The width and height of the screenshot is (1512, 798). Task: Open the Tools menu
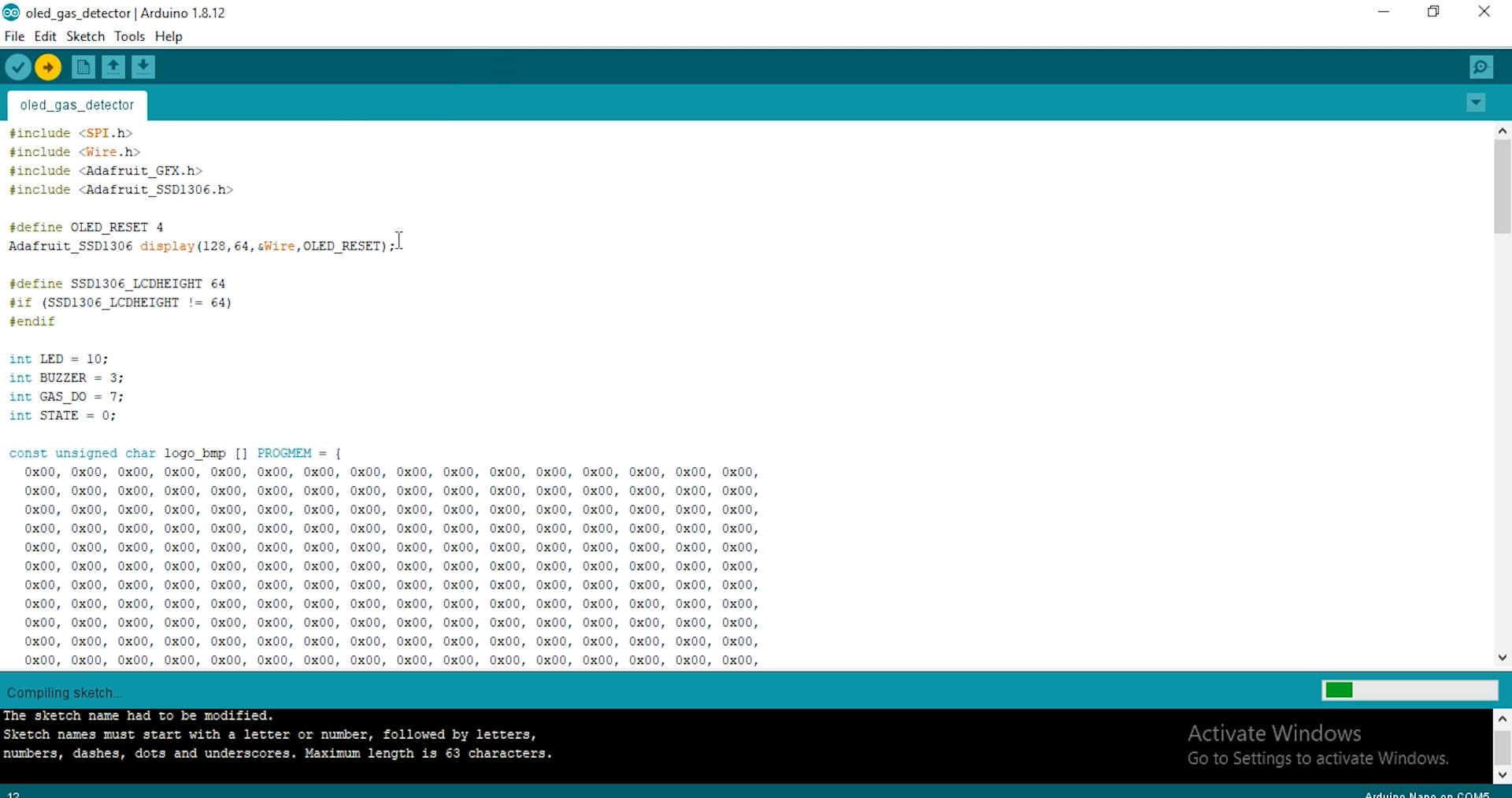click(129, 36)
